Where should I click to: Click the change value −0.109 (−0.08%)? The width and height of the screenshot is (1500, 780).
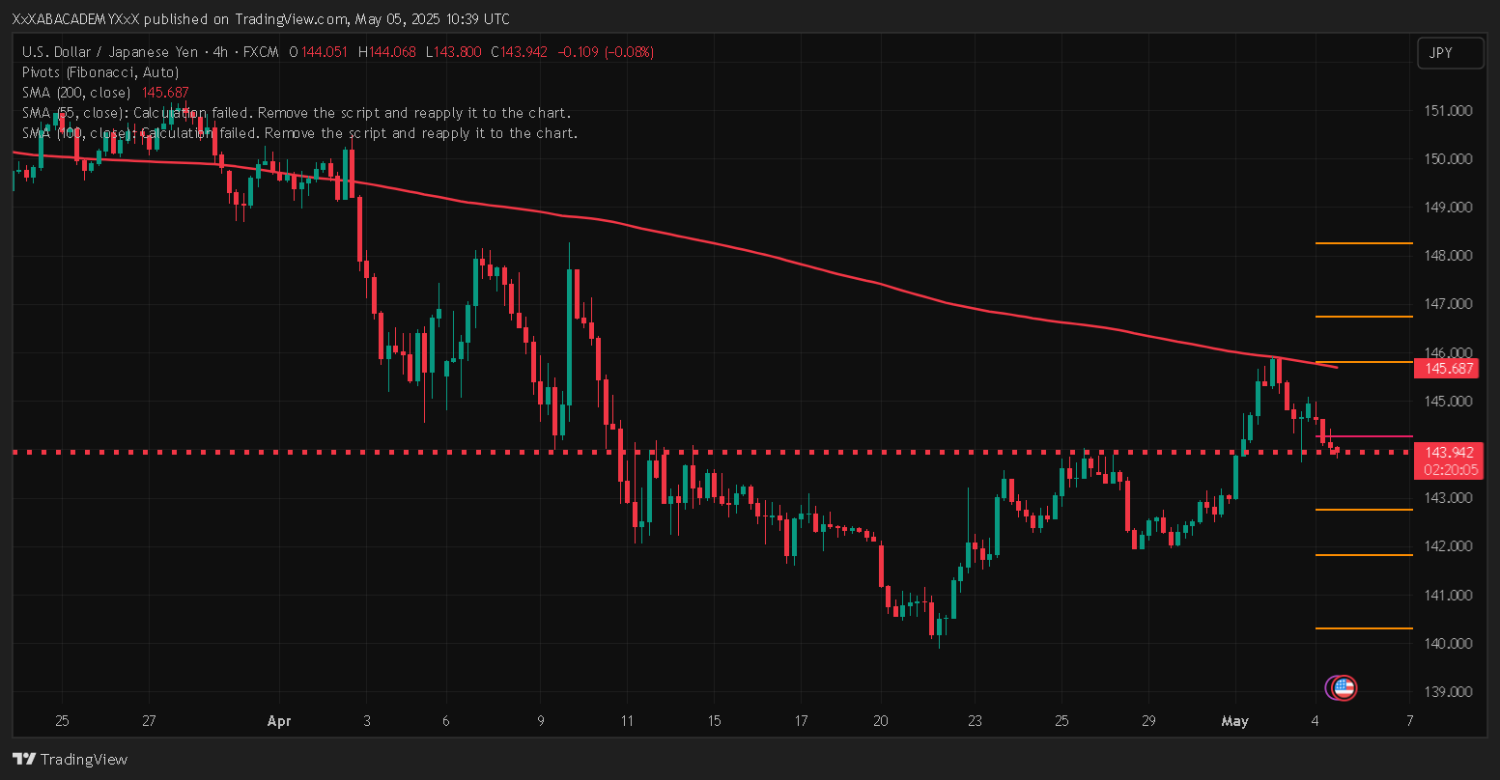pos(604,52)
